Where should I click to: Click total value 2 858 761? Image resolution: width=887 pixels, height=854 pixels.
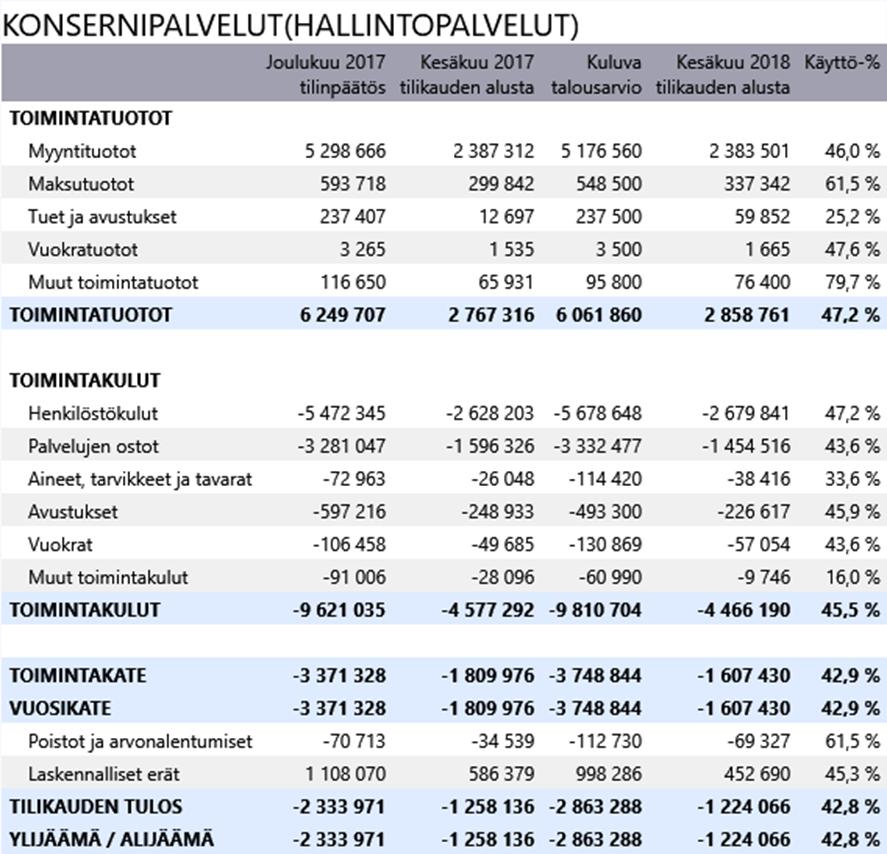[x=747, y=315]
